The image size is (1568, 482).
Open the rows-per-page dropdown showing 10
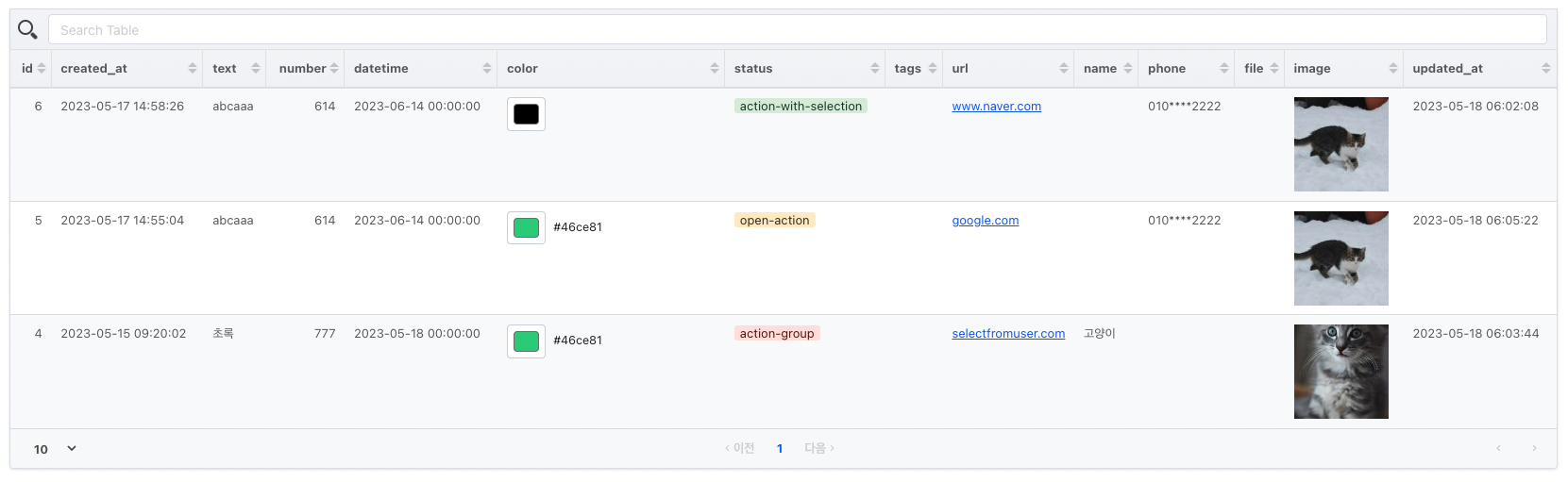(x=55, y=449)
